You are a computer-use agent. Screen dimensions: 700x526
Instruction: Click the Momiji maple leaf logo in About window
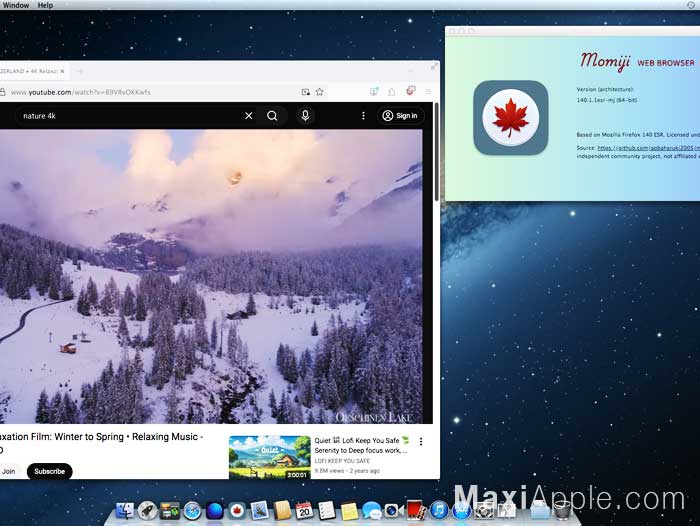[x=511, y=117]
